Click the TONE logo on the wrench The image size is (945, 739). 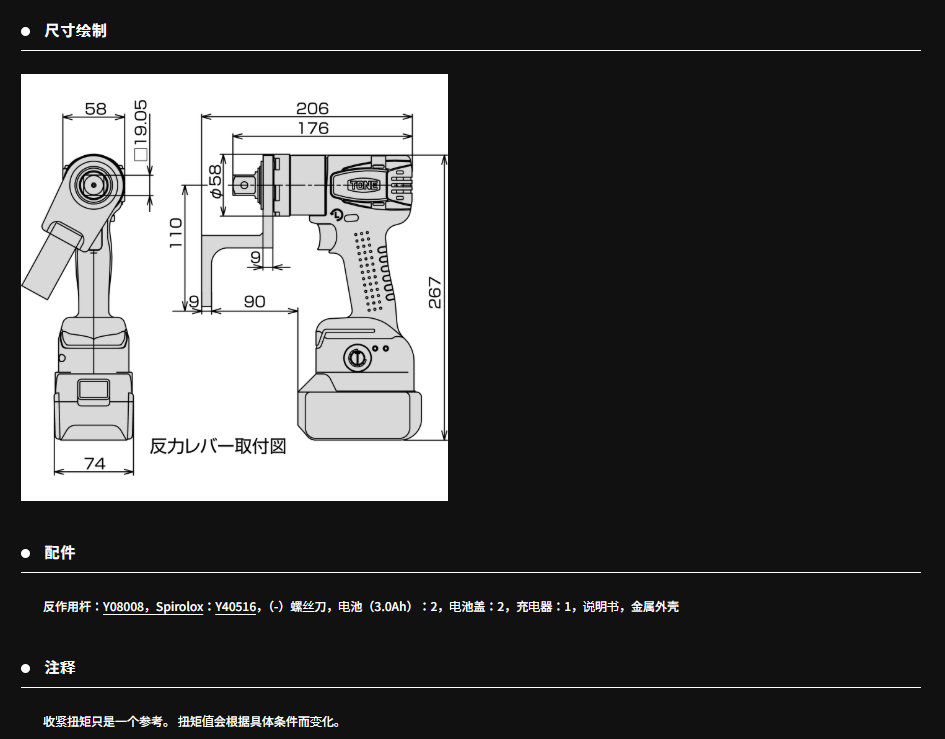(x=363, y=185)
